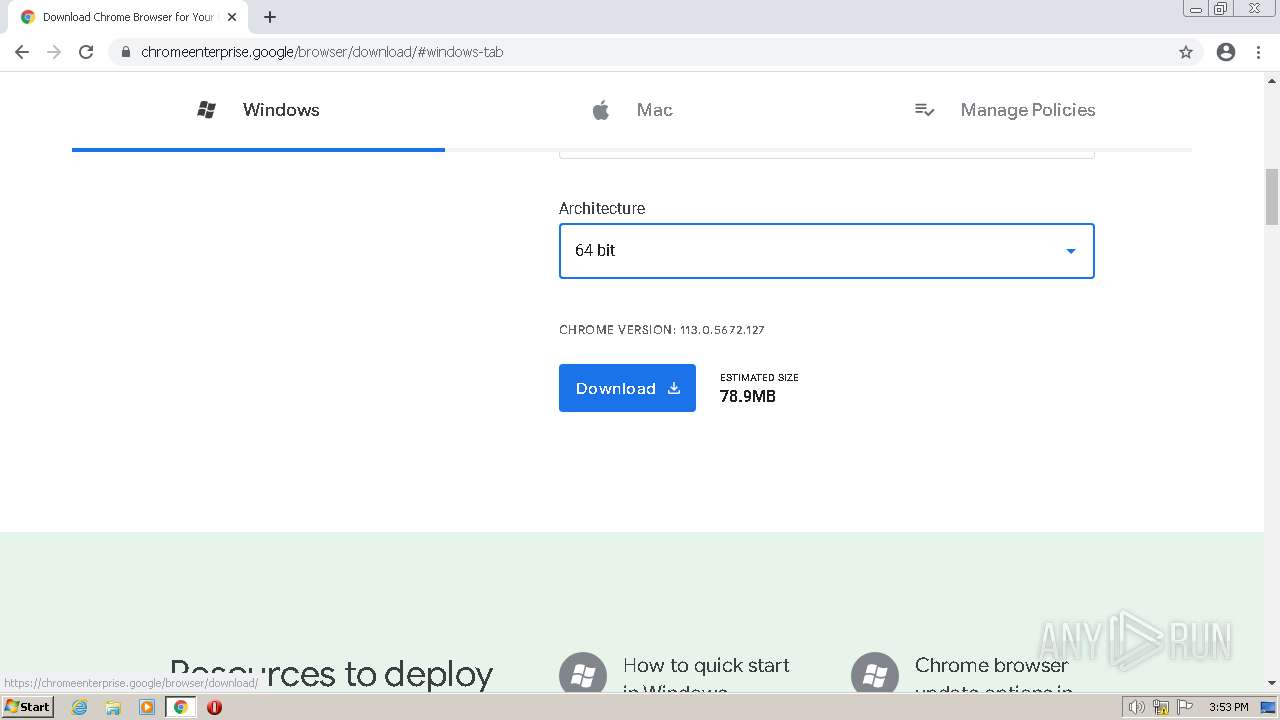Expand Architecture dropdown arrow
Screen dimensions: 1280x720
1071,251
